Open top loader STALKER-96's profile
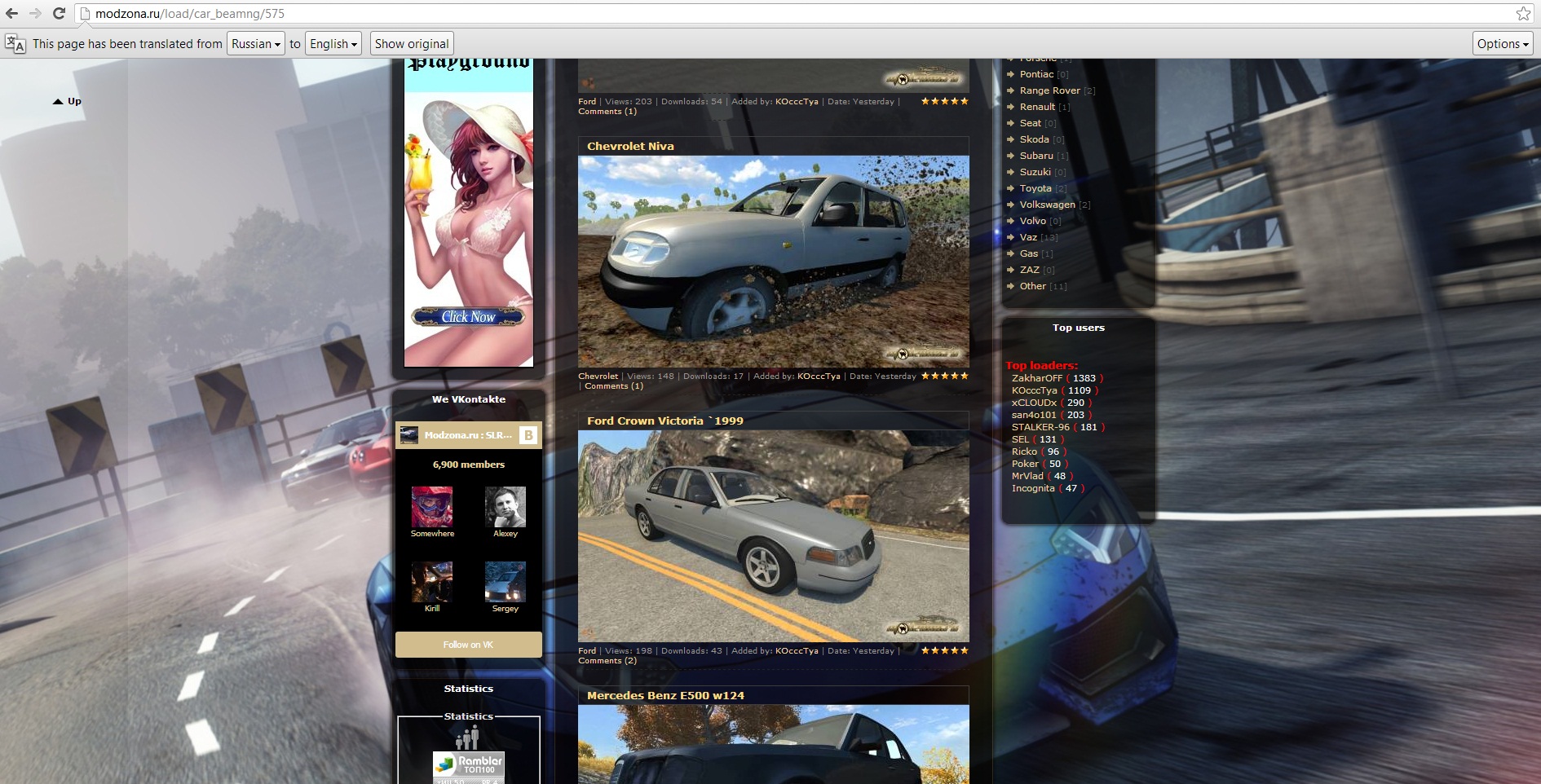This screenshot has width=1541, height=784. [x=1040, y=427]
